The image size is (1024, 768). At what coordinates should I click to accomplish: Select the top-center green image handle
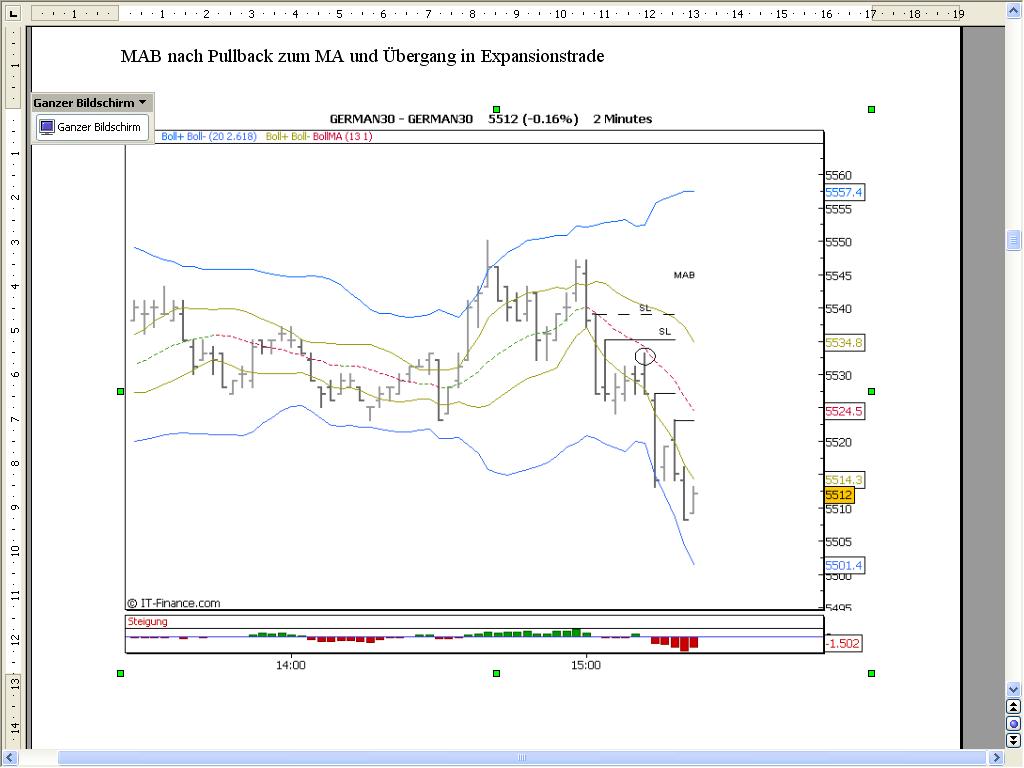[x=496, y=110]
